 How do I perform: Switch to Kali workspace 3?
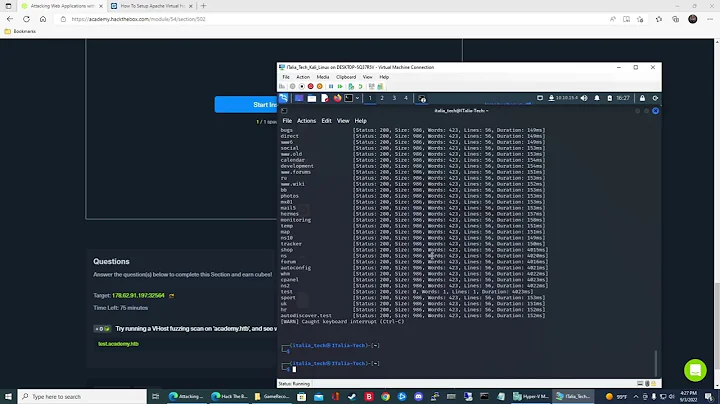[x=394, y=98]
